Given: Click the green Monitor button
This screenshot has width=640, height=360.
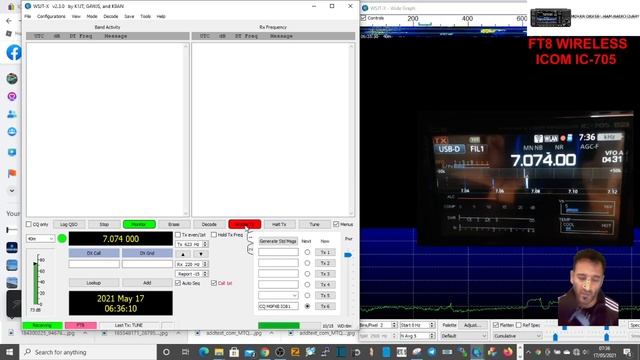Looking at the screenshot, I should pos(139,224).
